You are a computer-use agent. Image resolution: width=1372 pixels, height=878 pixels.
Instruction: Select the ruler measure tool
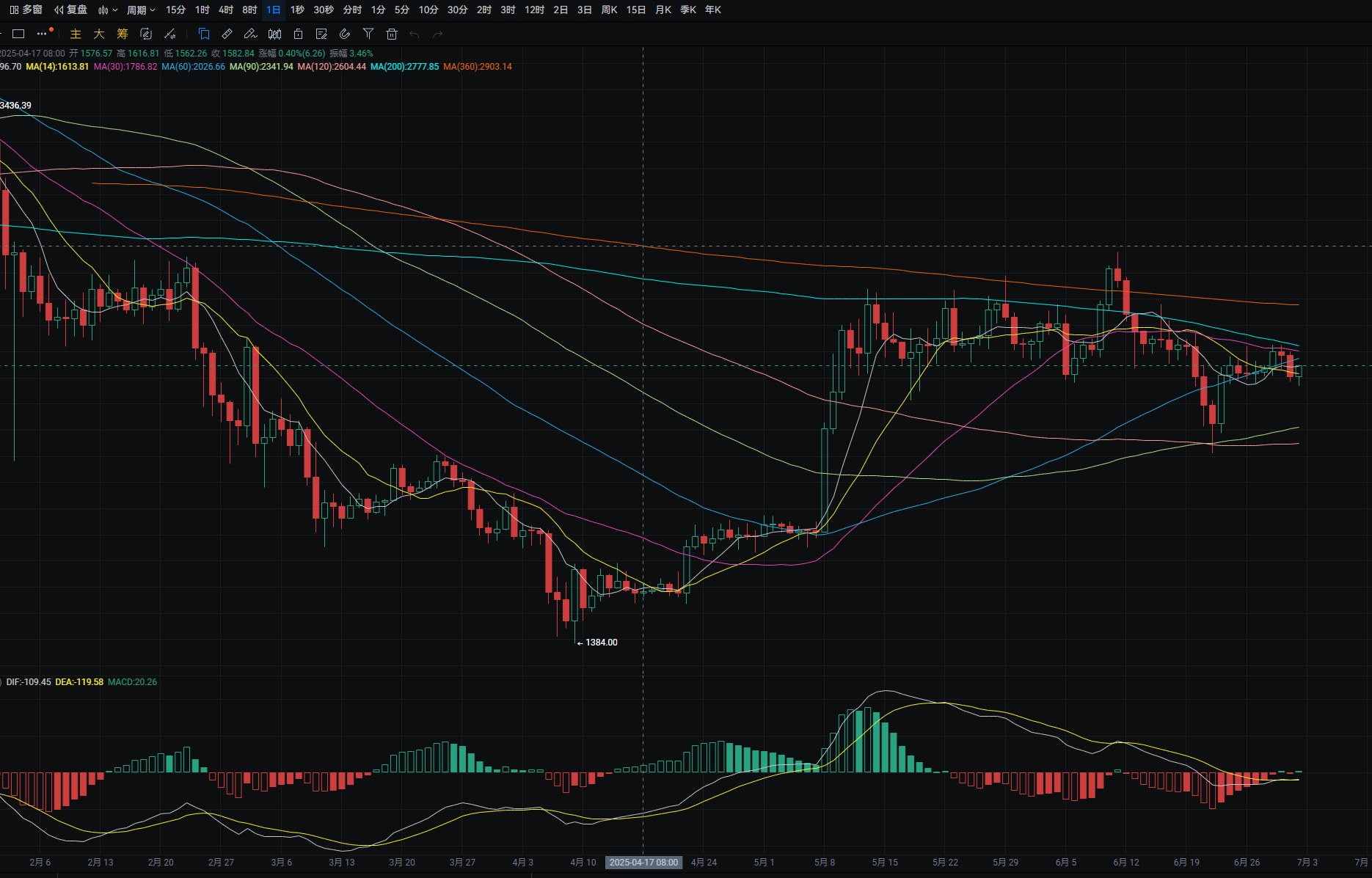[x=227, y=34]
